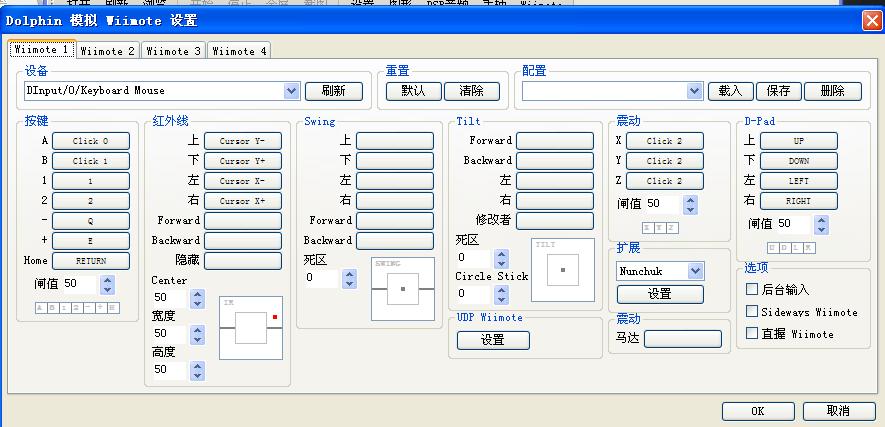The image size is (885, 427).
Task: Open the 扩展 Nunchuk extension dropdown
Action: pos(660,271)
